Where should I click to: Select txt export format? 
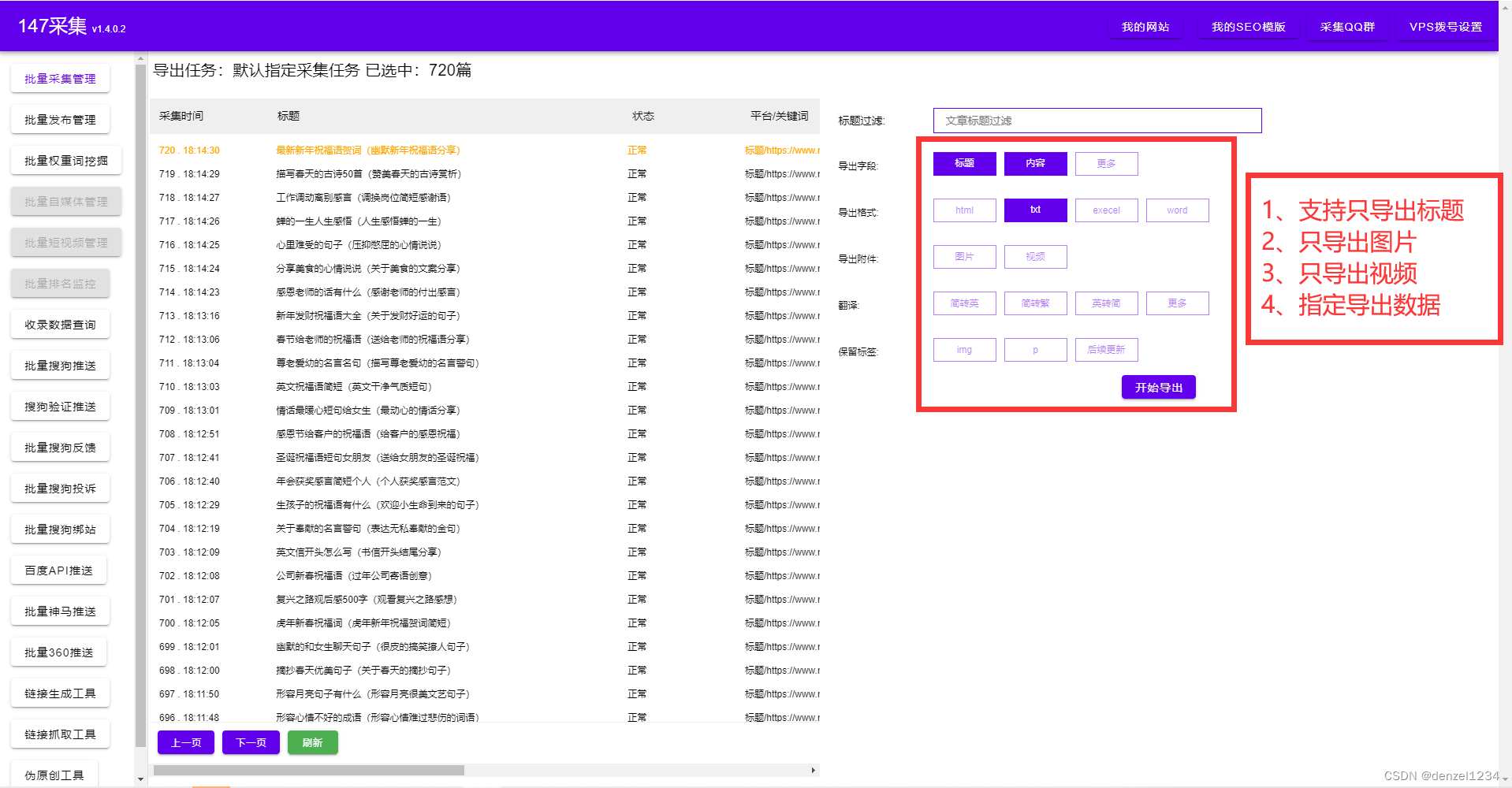(x=1036, y=210)
